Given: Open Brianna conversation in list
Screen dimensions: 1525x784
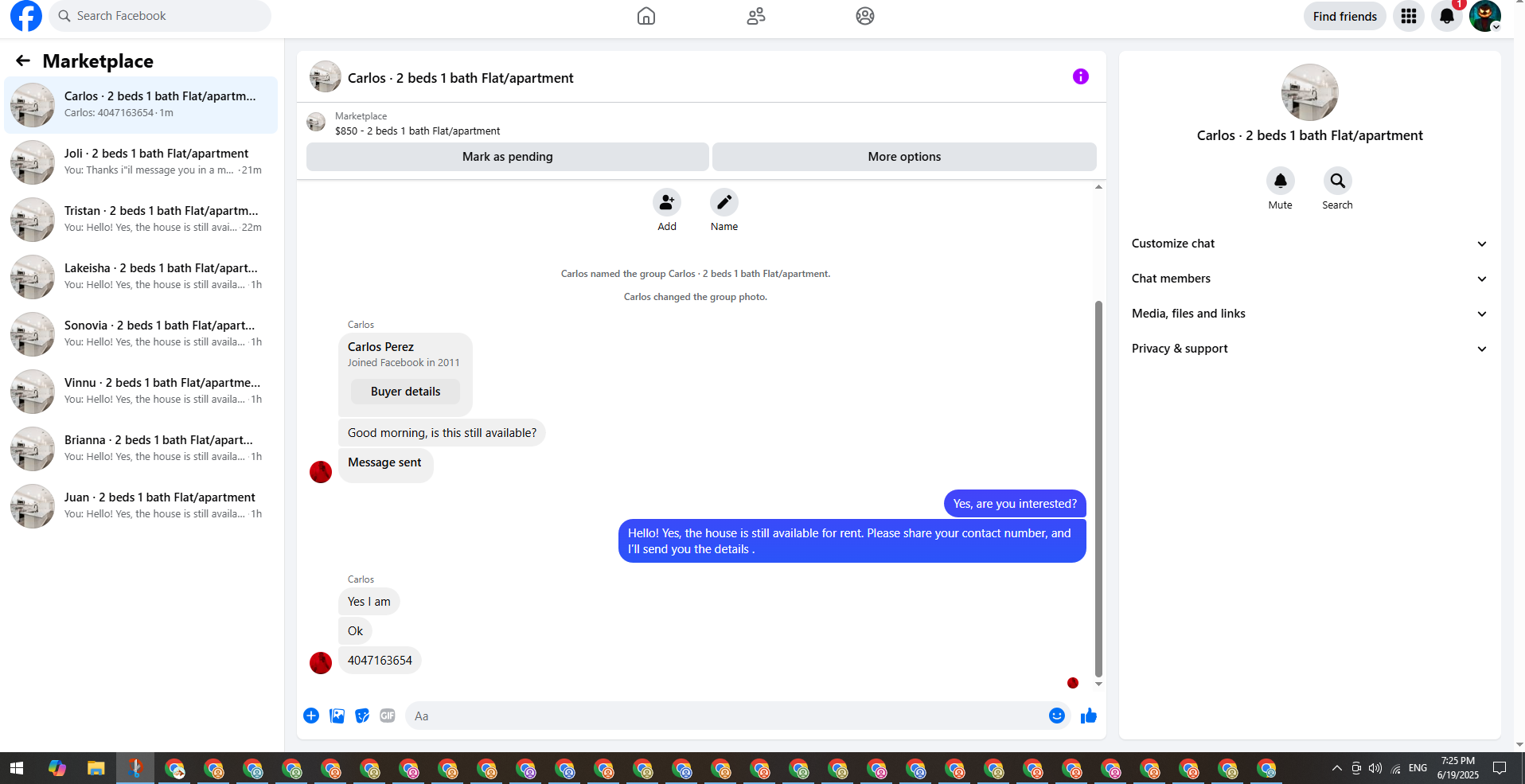Looking at the screenshot, I should [x=141, y=449].
